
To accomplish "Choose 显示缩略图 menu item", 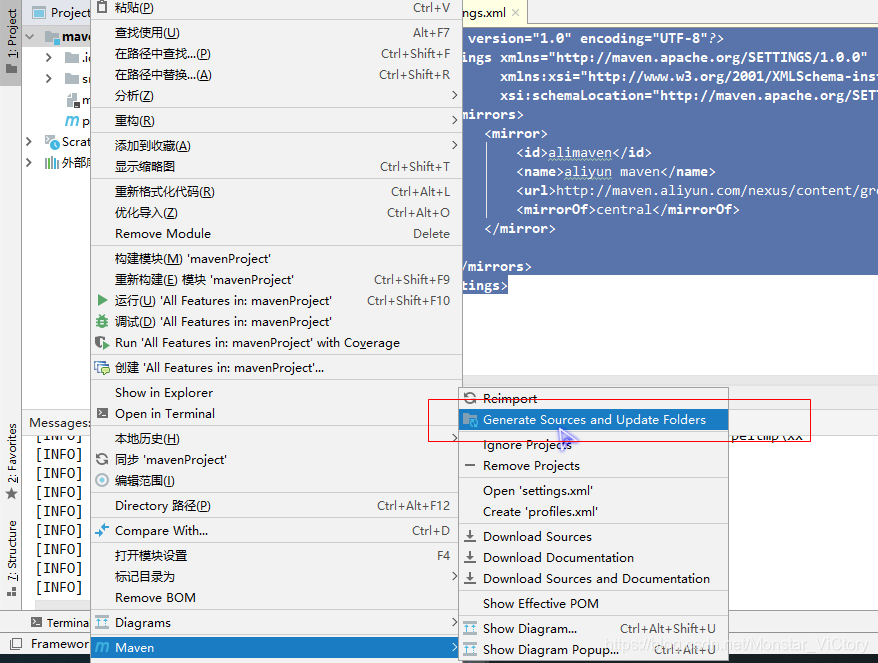I will (x=277, y=166).
